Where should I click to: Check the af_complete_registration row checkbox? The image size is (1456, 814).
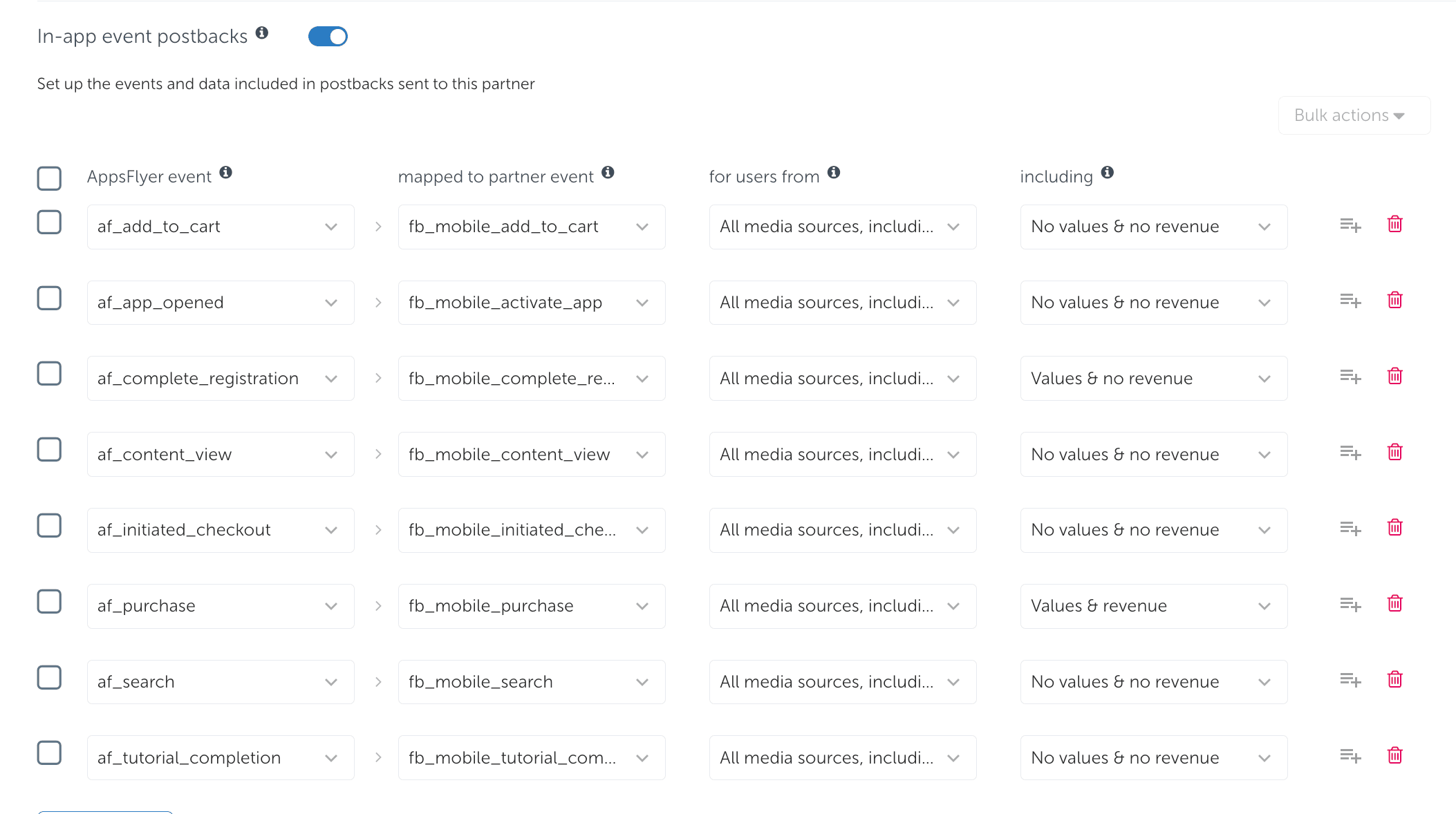pos(49,374)
